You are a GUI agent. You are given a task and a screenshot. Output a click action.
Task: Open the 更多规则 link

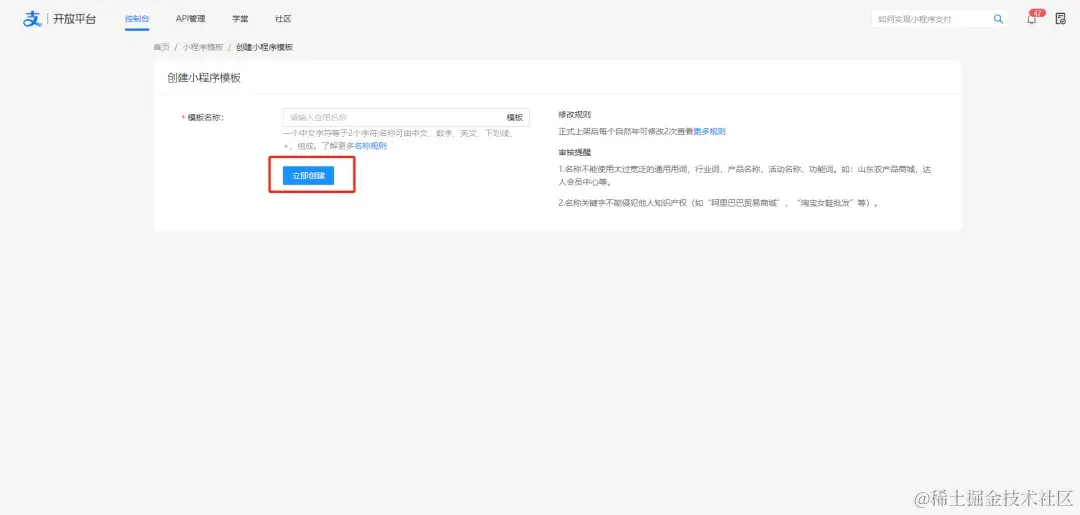709,131
